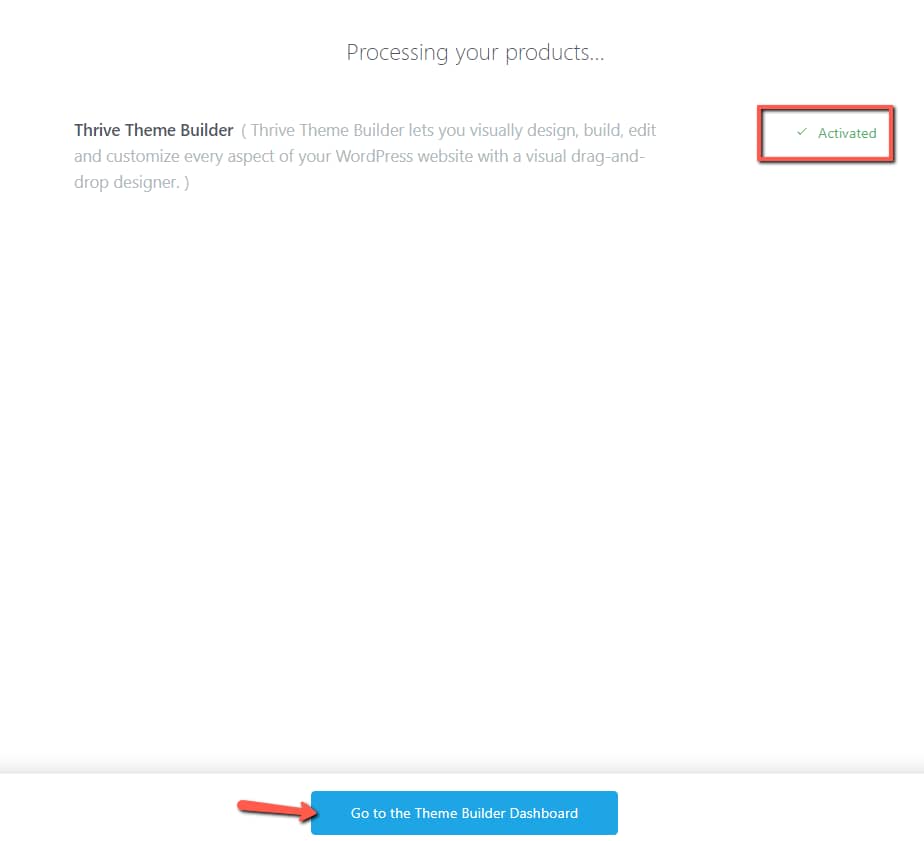Screen dimensions: 924x841
Task: Click the word "products..." in the heading
Action: 560,52
